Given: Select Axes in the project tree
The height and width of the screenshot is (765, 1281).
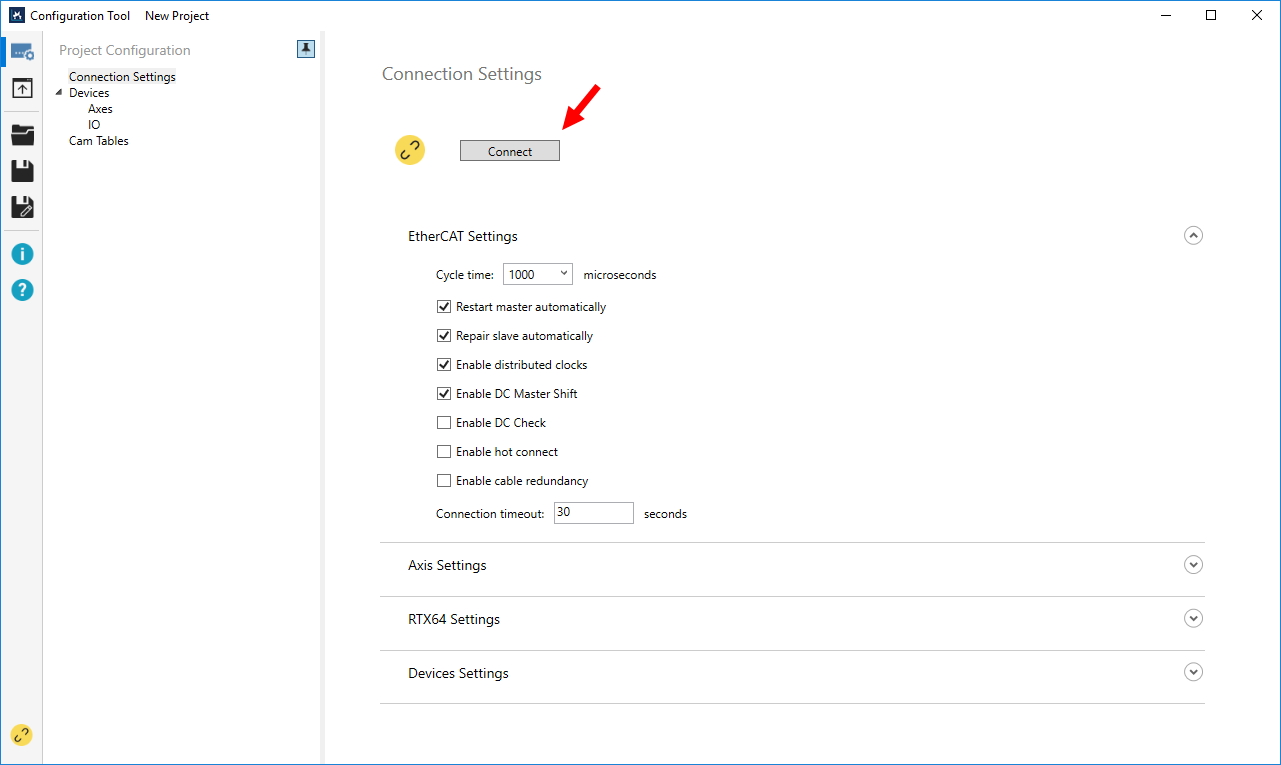Looking at the screenshot, I should (100, 109).
